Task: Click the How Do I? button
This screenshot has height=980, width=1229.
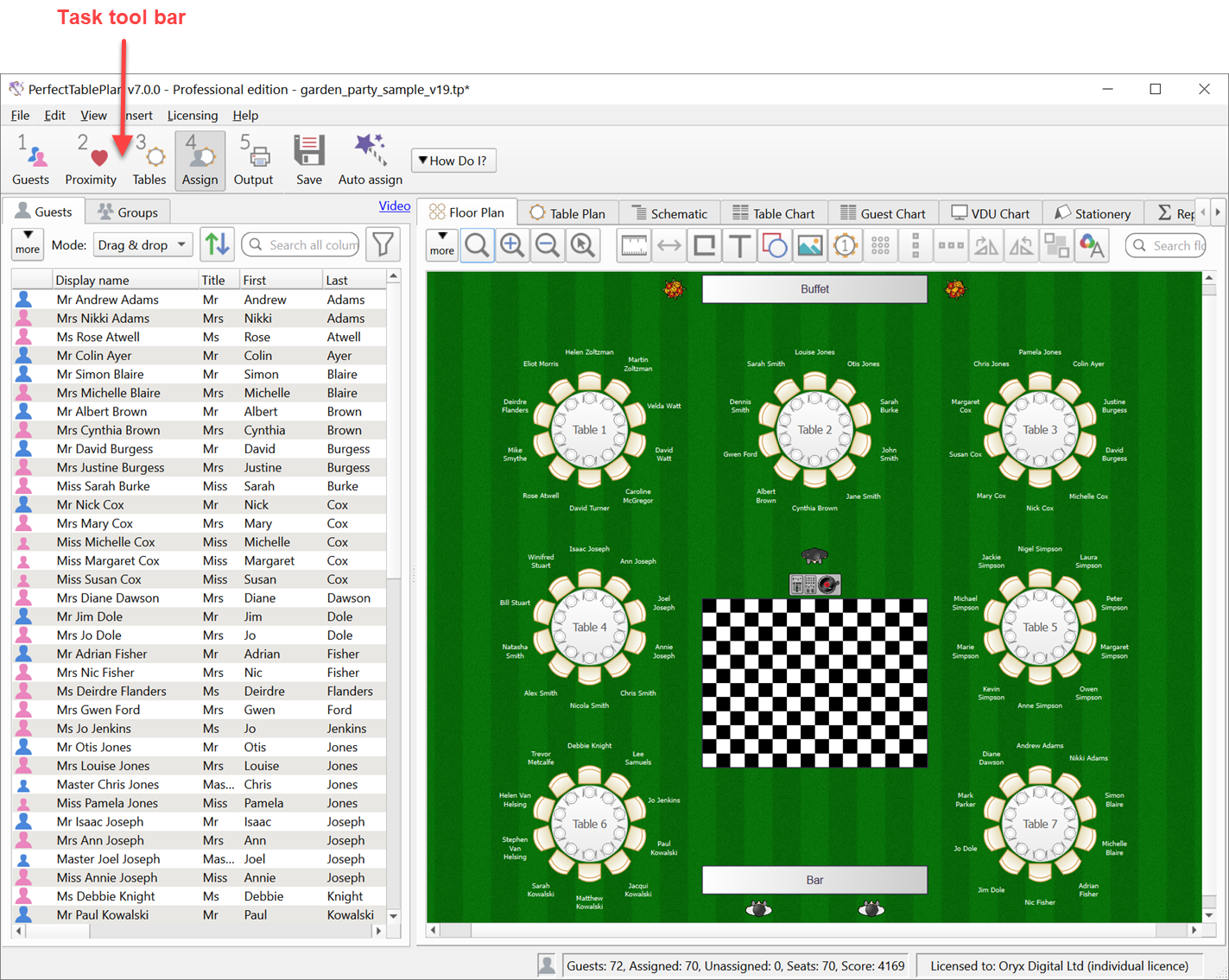Action: click(453, 160)
